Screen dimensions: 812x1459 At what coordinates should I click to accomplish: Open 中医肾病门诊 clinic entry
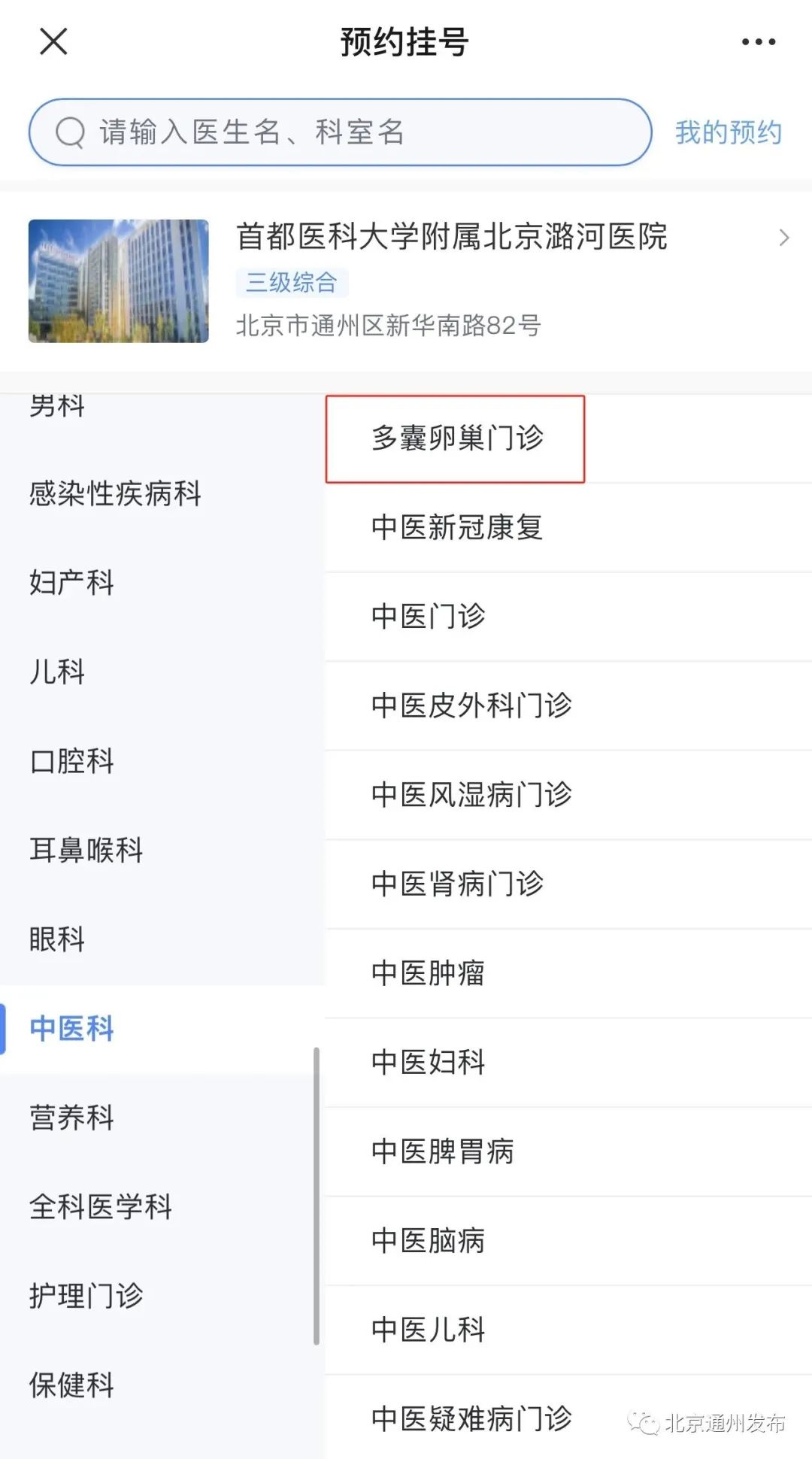coord(456,884)
